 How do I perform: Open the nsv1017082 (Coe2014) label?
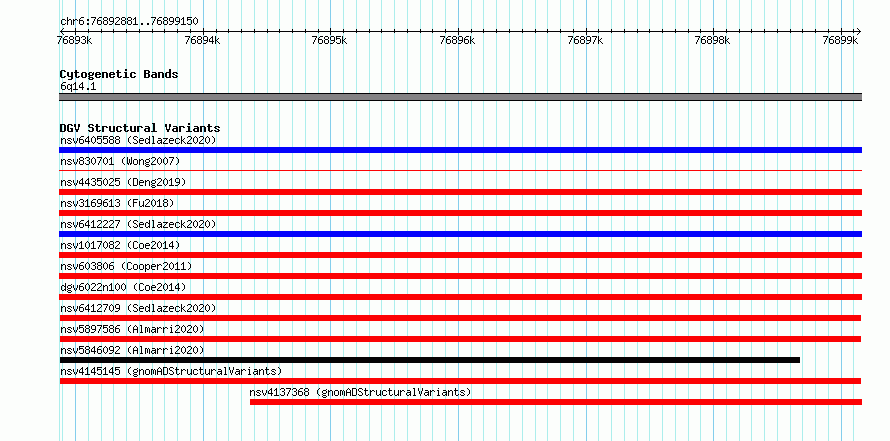[x=120, y=245]
